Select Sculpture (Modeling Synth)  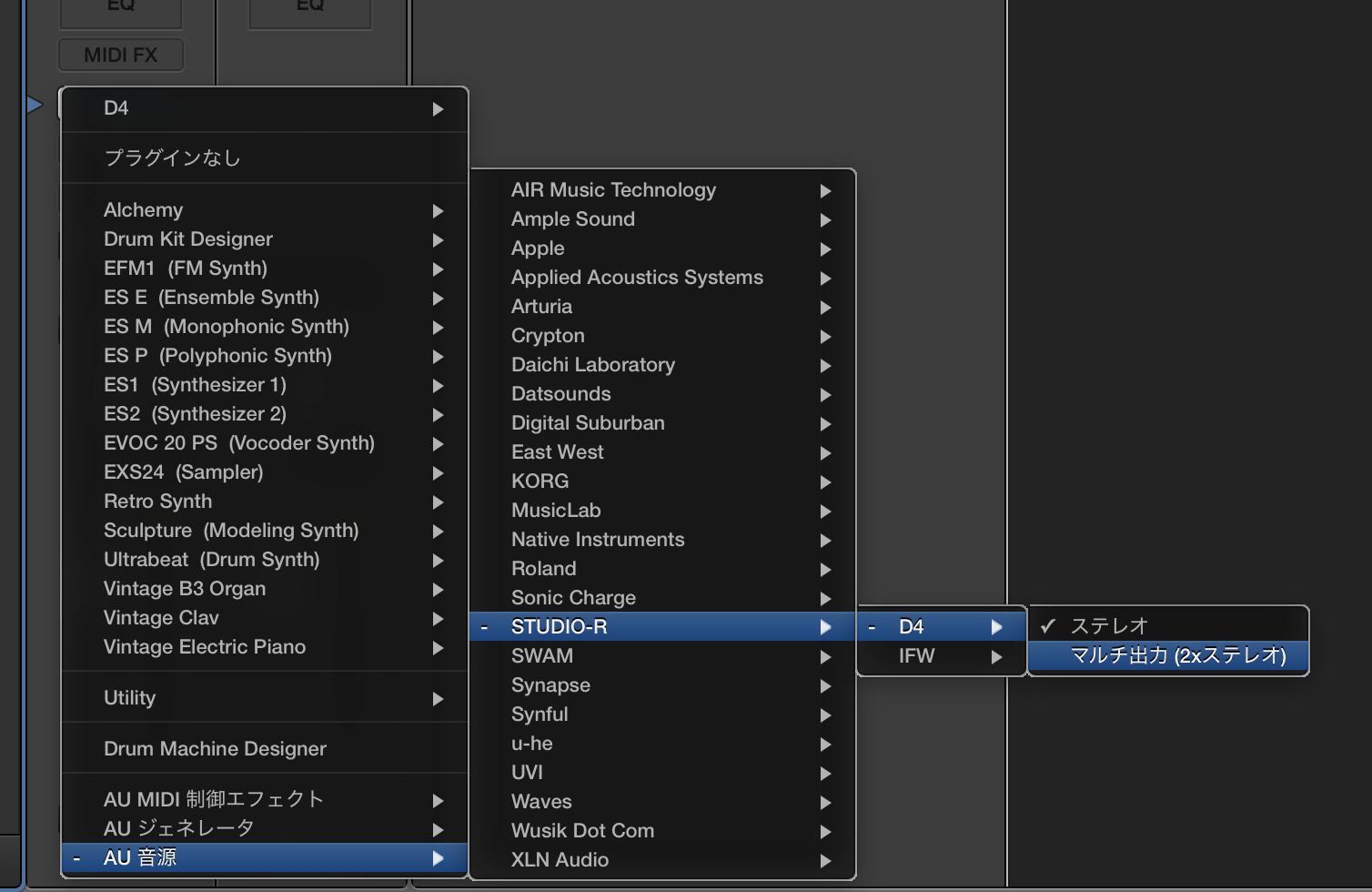[265, 531]
